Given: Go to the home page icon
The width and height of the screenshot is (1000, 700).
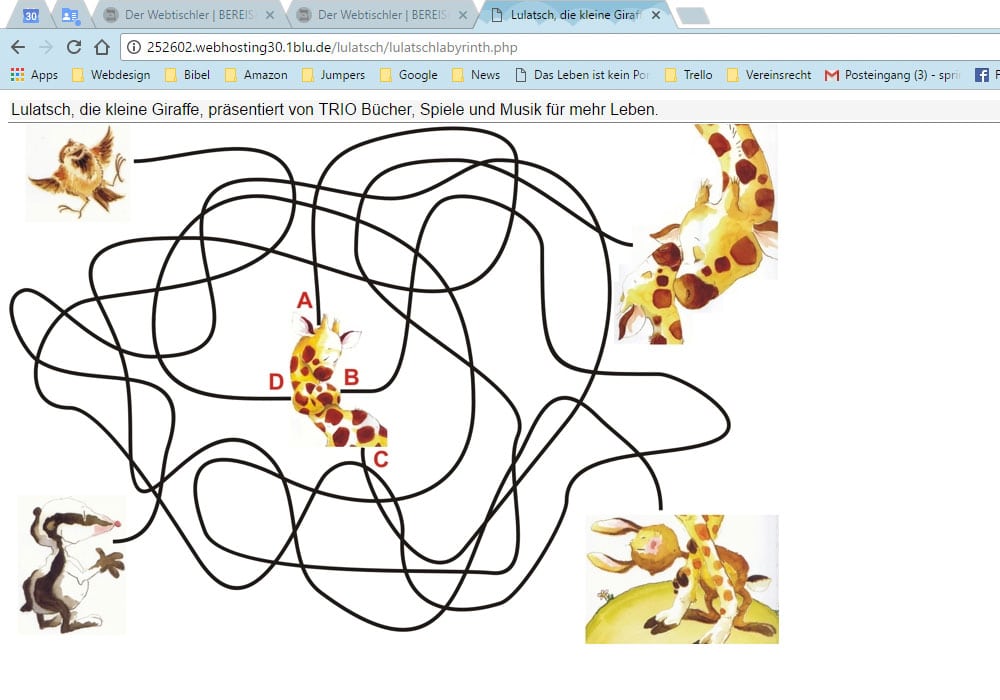Looking at the screenshot, I should click(102, 47).
